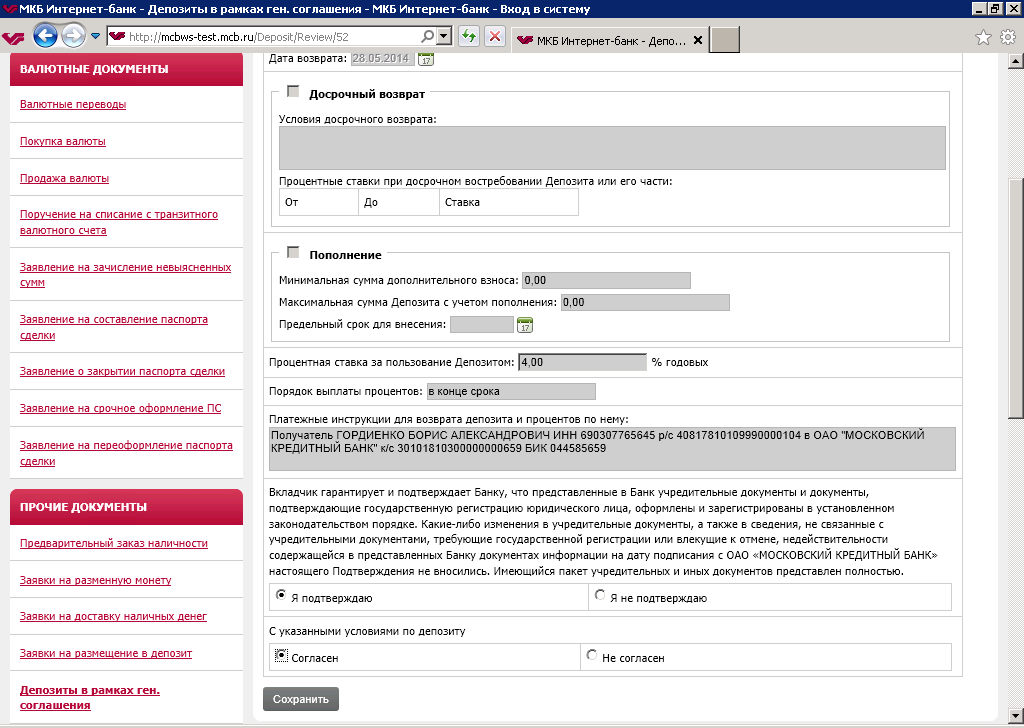Viewport: 1024px width, 728px height.
Task: Minimize the browser window
Action: coord(979,8)
